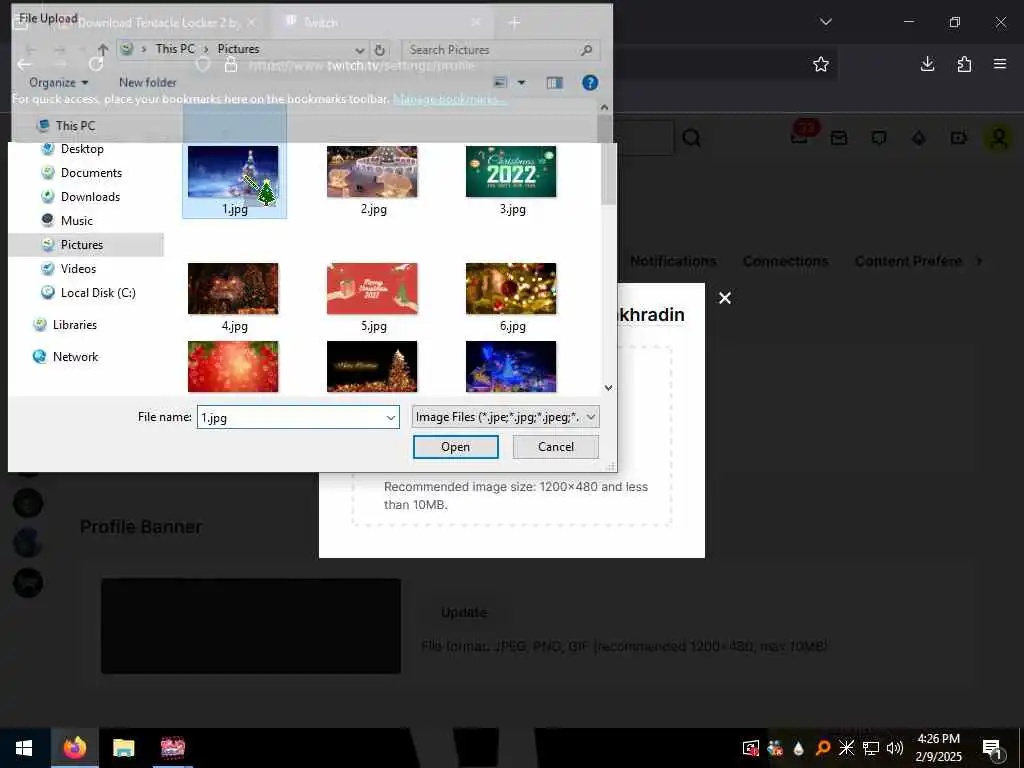Expand the address bar path history dropdown

[x=359, y=50]
